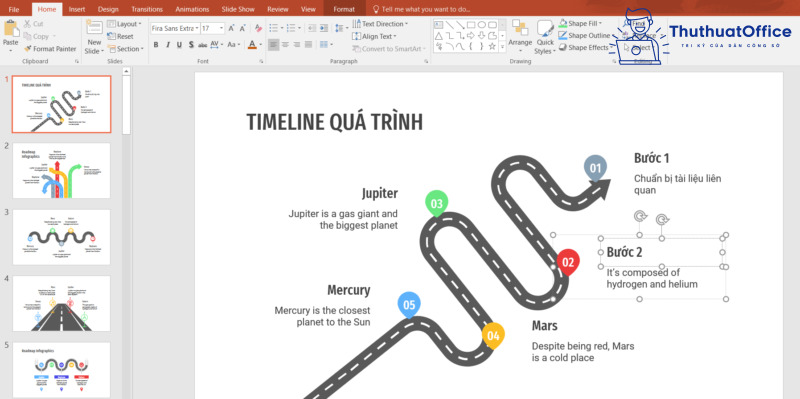
Task: Click the Tell me lightbulb search box
Action: (x=421, y=9)
